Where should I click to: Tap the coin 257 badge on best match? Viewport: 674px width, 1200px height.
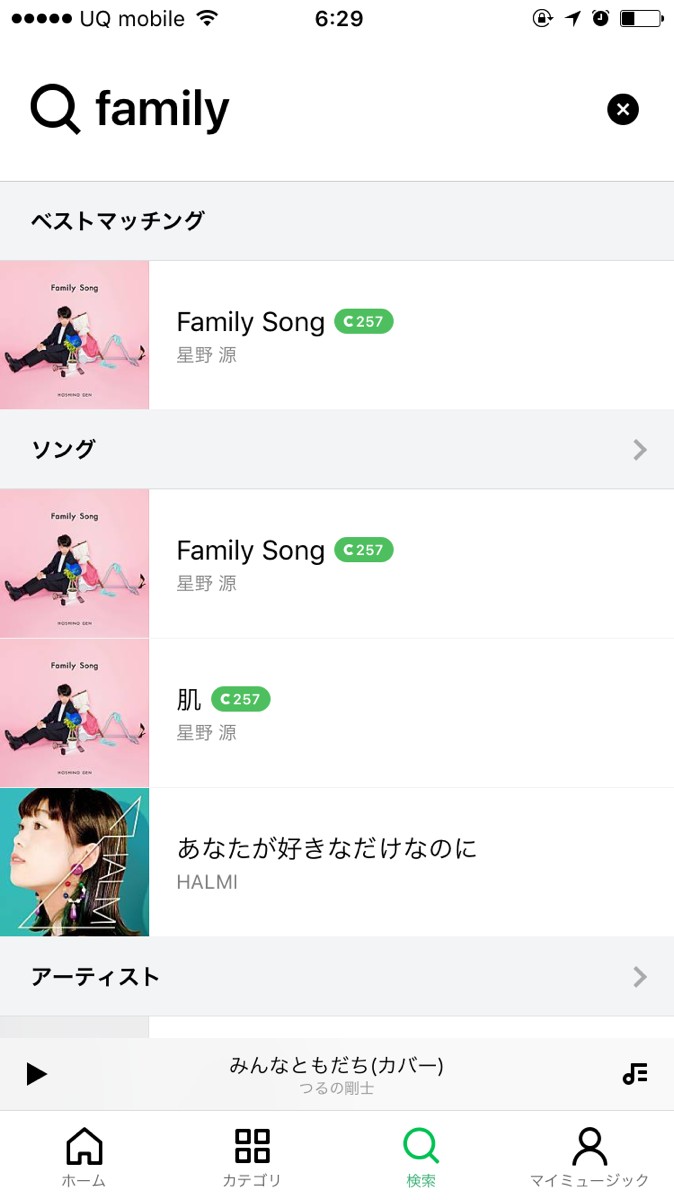pos(364,322)
